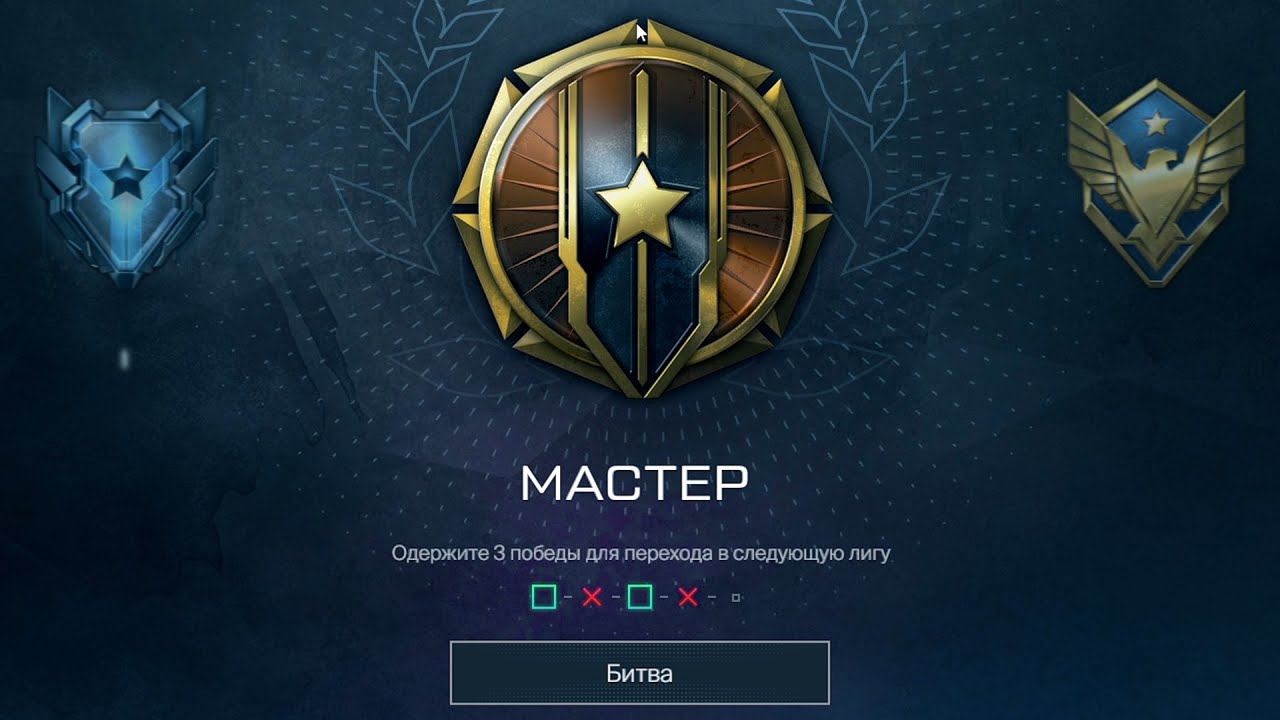Select the first green win square
1280x720 pixels.
tap(543, 598)
